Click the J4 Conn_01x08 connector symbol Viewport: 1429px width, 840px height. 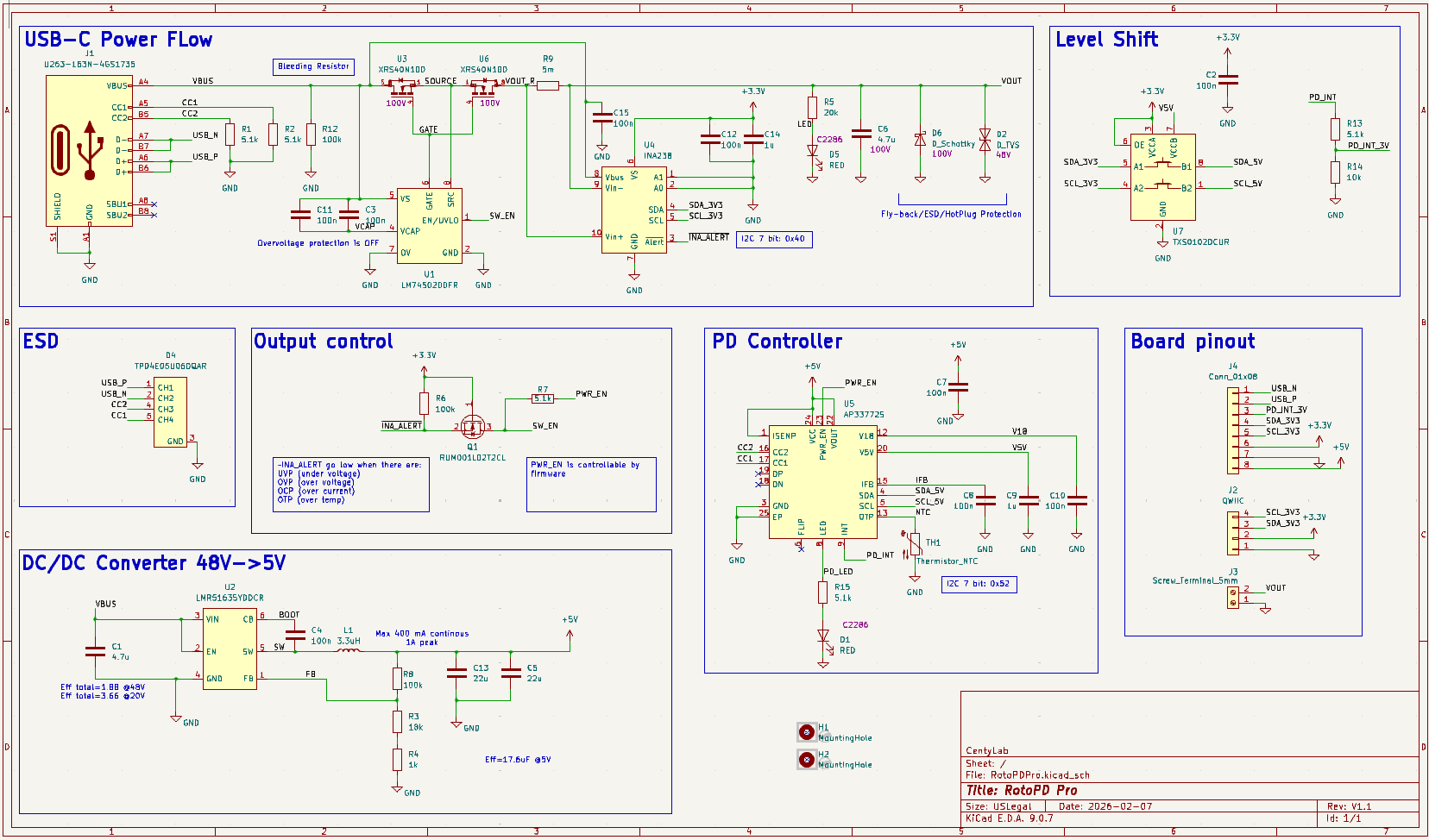click(x=1232, y=429)
